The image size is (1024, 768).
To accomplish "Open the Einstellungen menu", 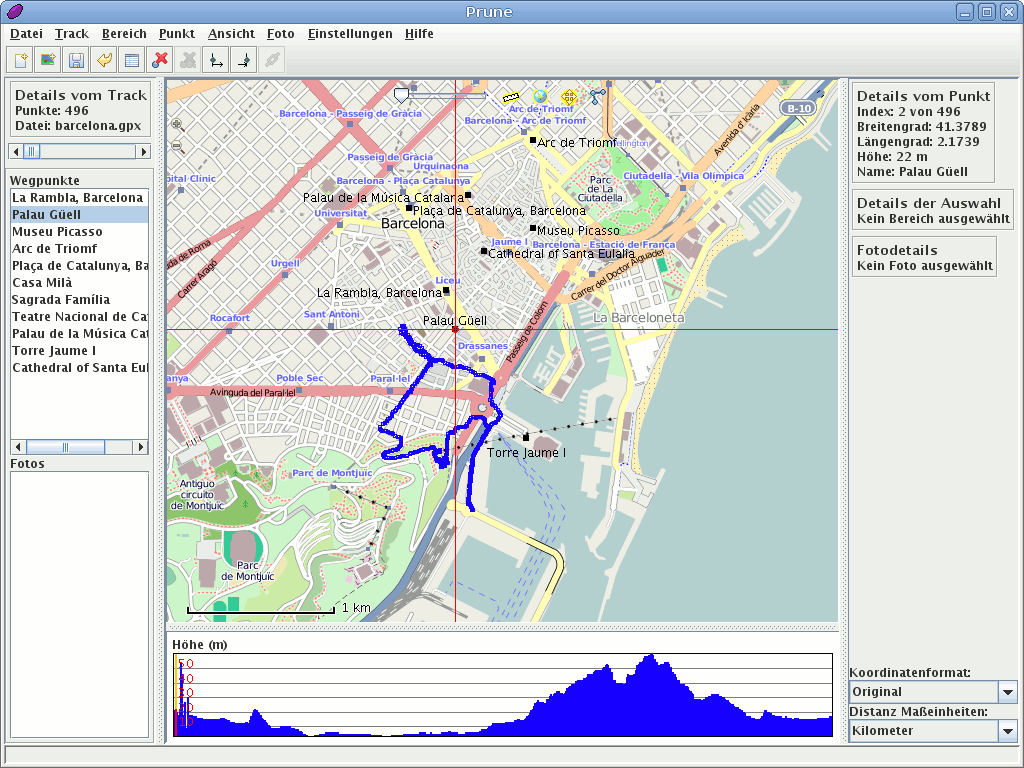I will tap(350, 34).
